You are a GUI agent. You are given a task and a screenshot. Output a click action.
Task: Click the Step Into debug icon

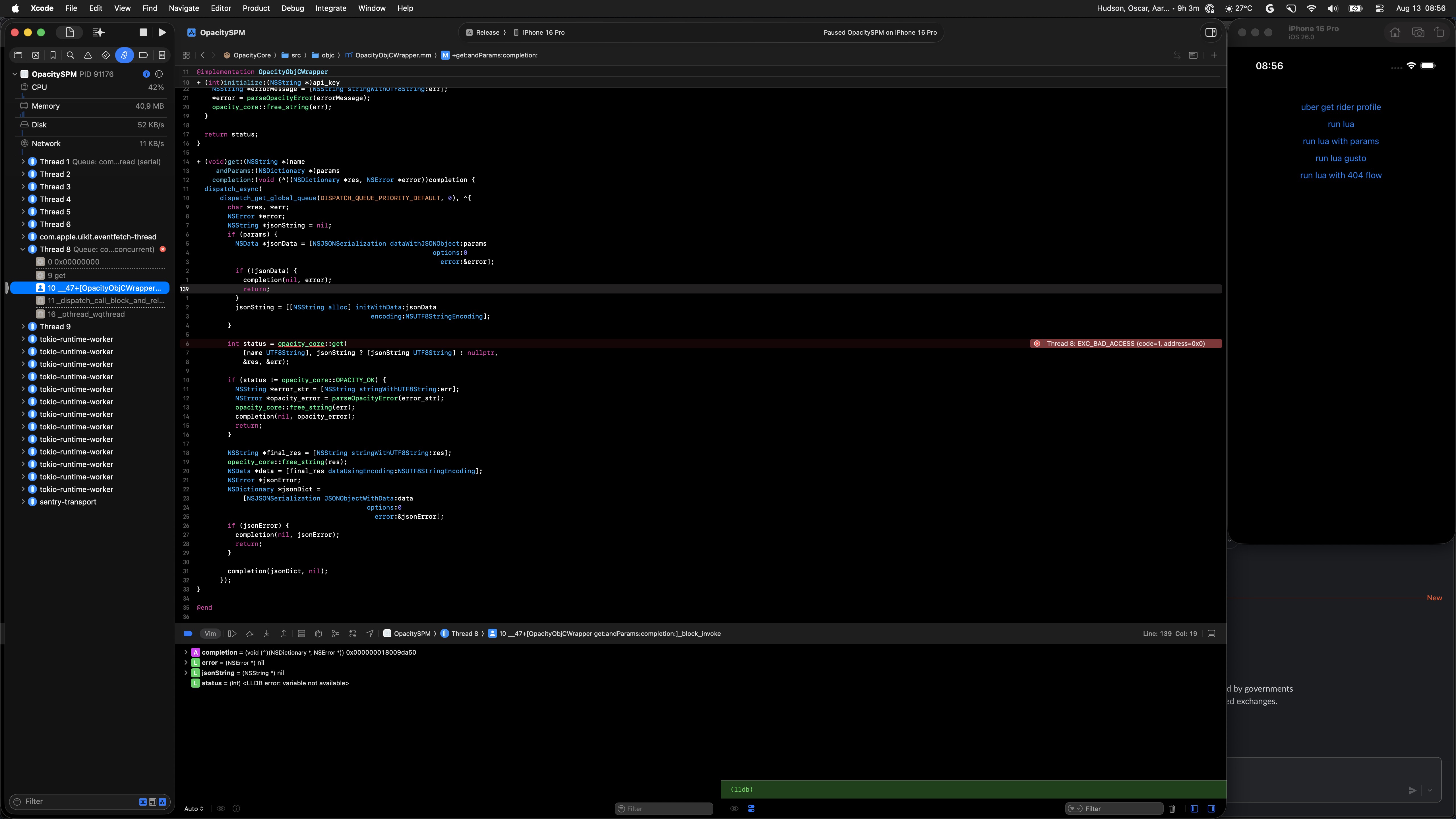[267, 634]
